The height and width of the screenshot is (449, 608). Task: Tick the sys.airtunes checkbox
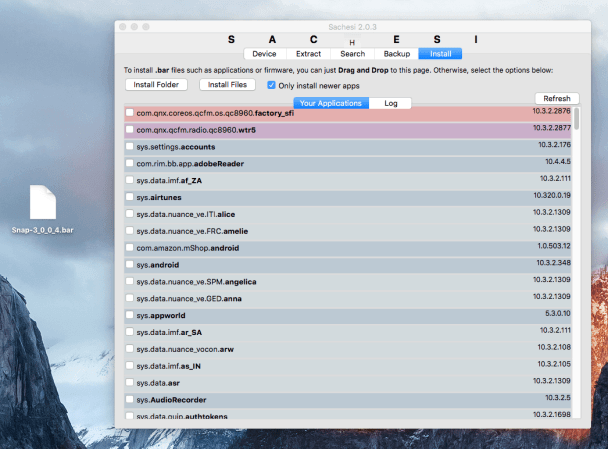click(x=130, y=197)
